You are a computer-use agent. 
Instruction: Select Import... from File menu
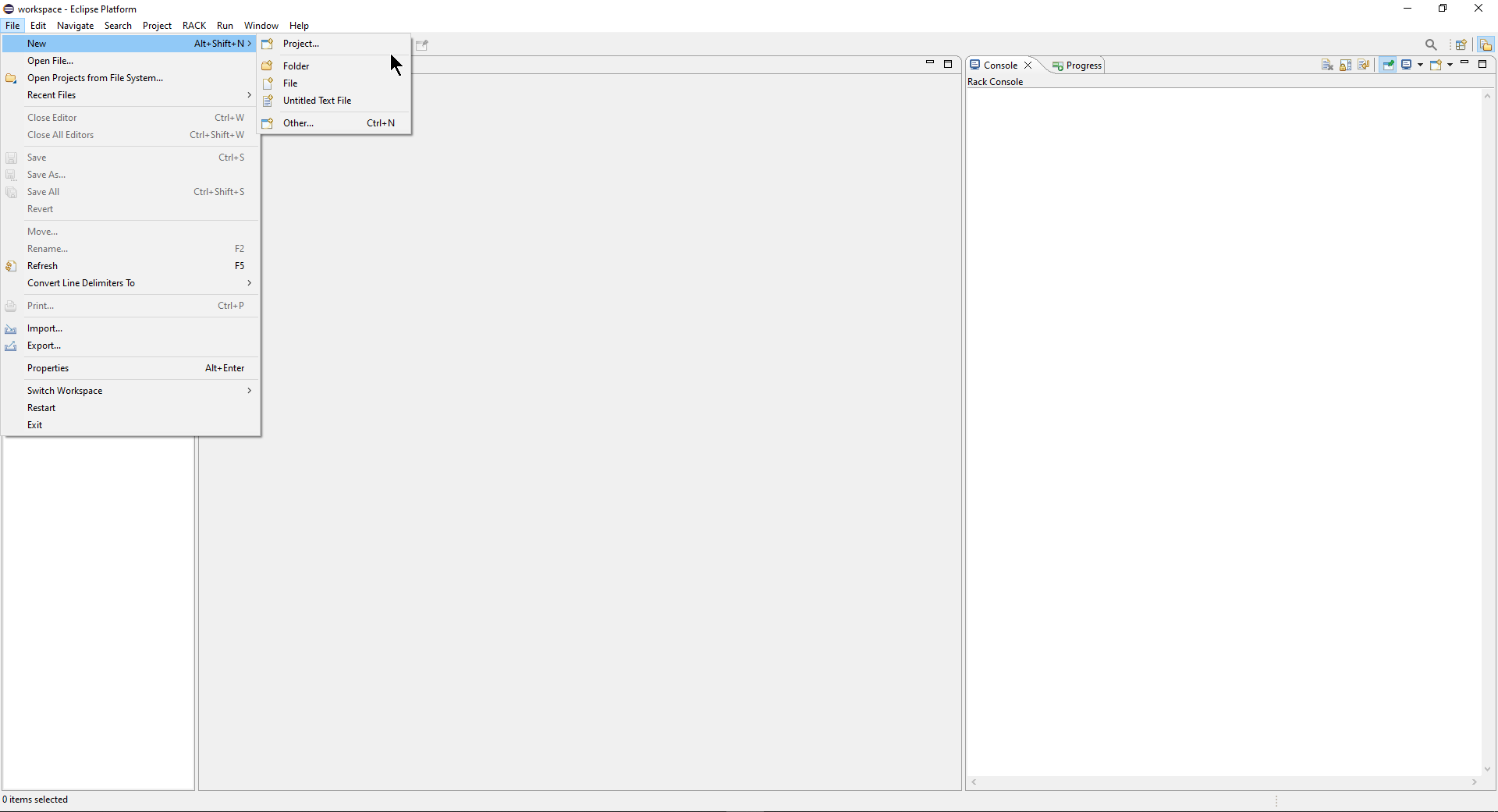130,328
